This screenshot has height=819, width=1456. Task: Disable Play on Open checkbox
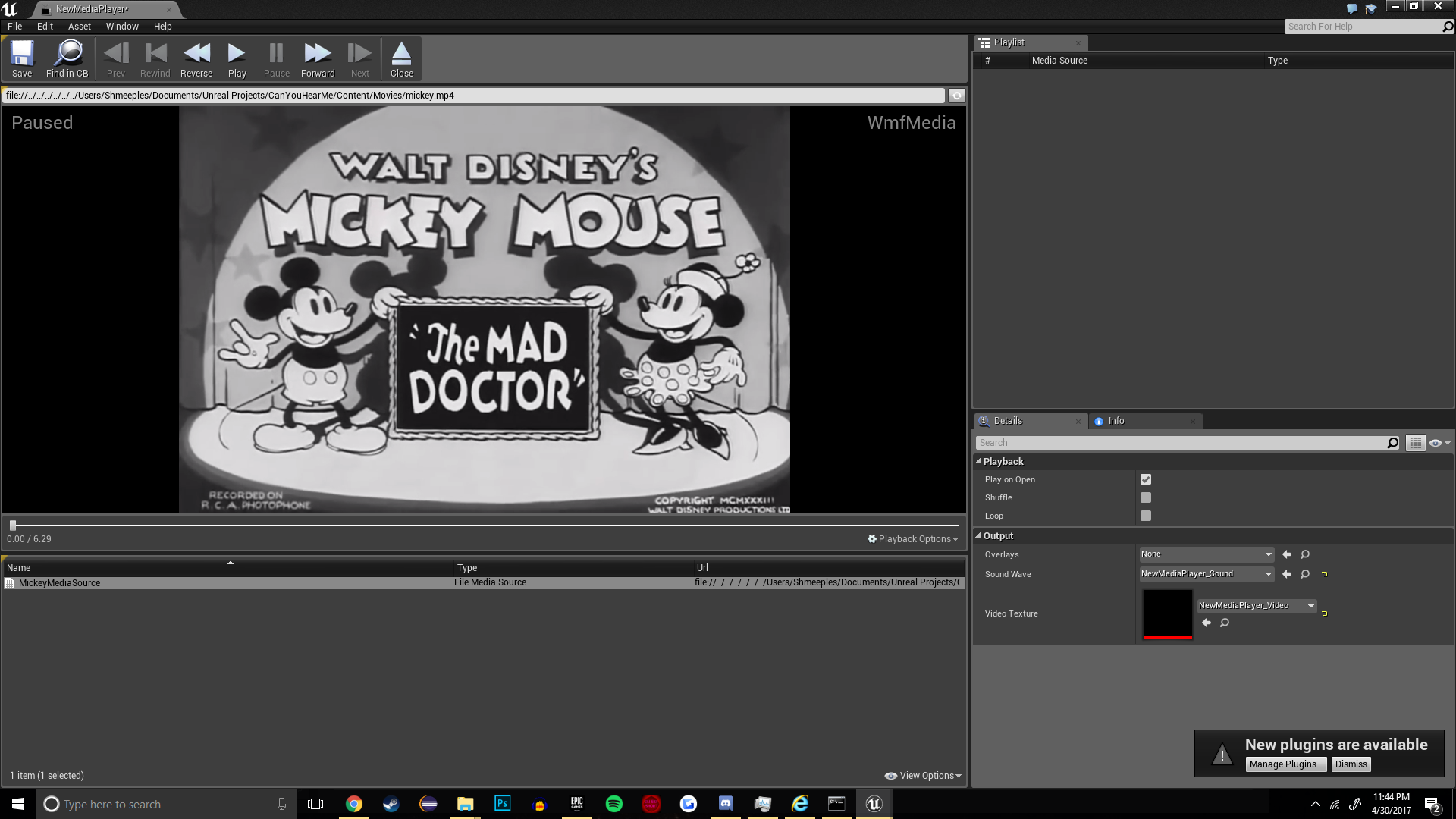tap(1146, 480)
